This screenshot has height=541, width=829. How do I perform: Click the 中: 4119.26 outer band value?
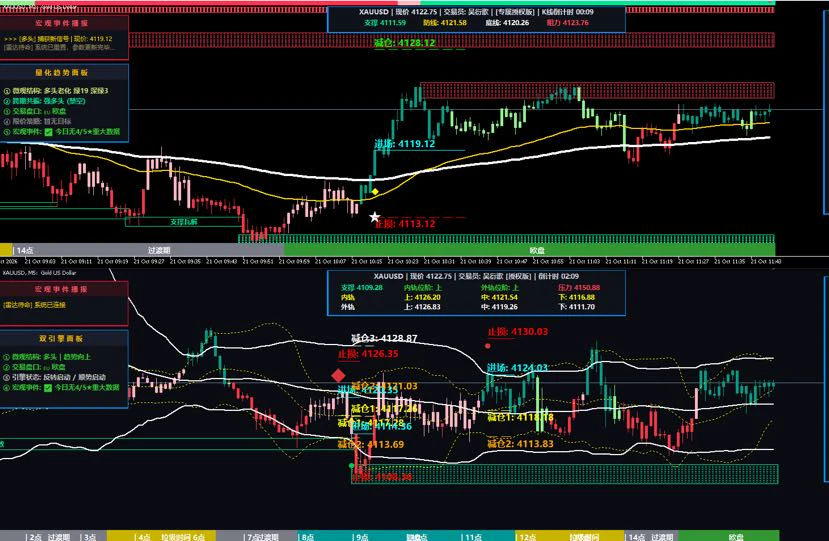(x=499, y=307)
